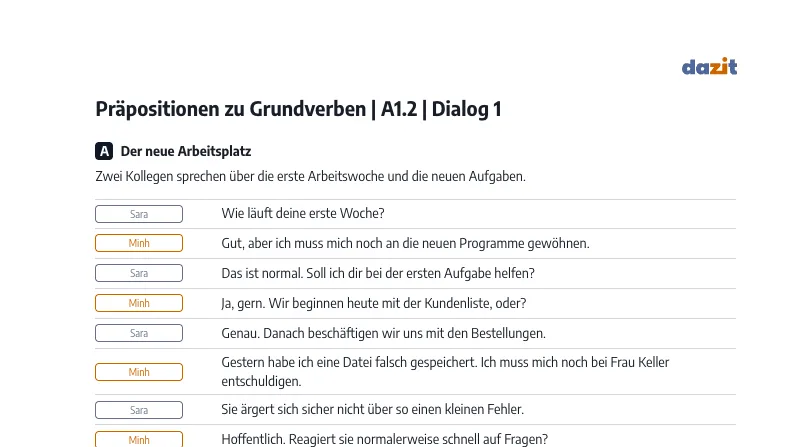Select the first Sara speaker label

139,214
